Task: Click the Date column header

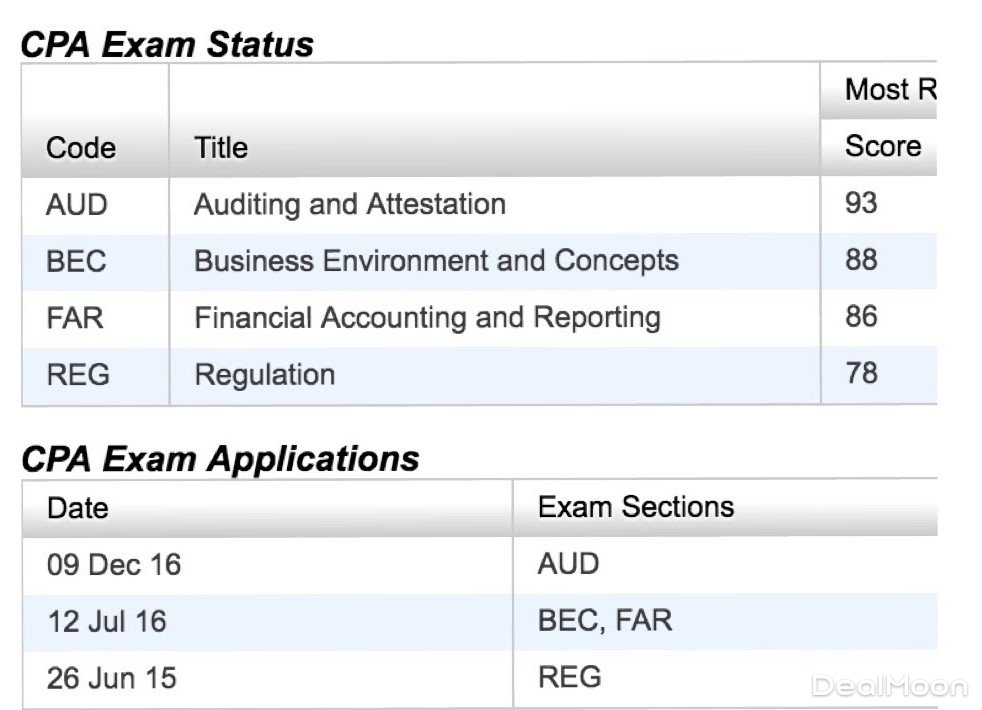Action: pos(77,508)
